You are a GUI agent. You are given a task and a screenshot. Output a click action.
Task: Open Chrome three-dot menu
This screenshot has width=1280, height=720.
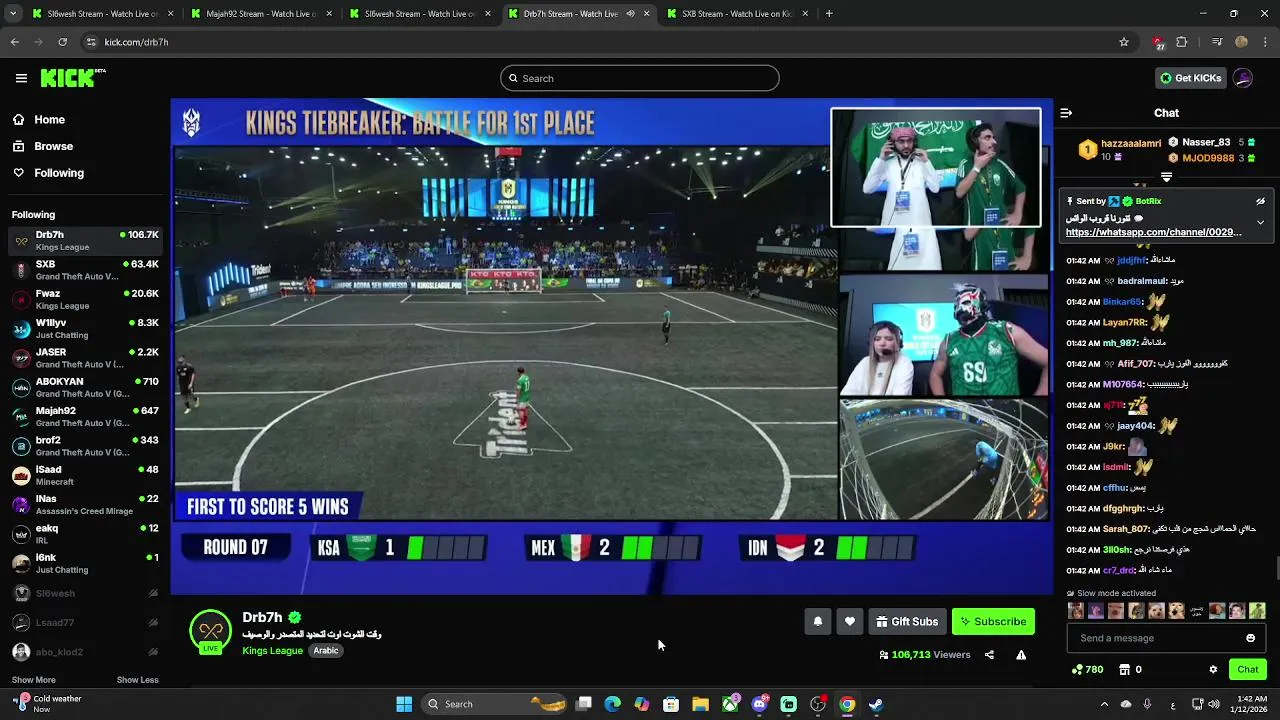click(x=1265, y=42)
